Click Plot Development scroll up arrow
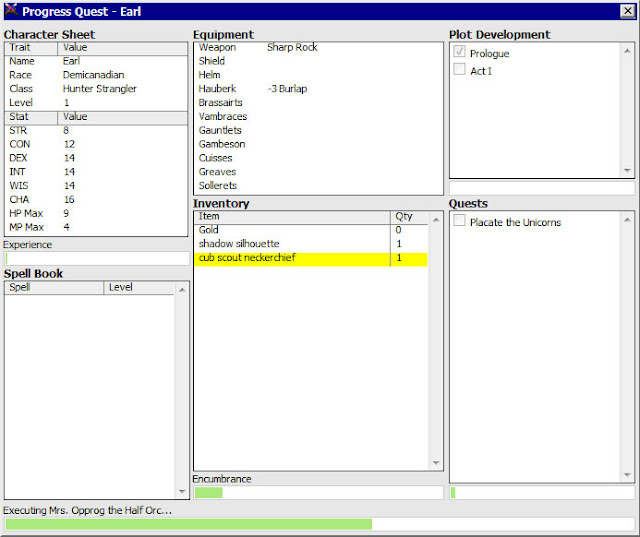 pyautogui.click(x=627, y=51)
